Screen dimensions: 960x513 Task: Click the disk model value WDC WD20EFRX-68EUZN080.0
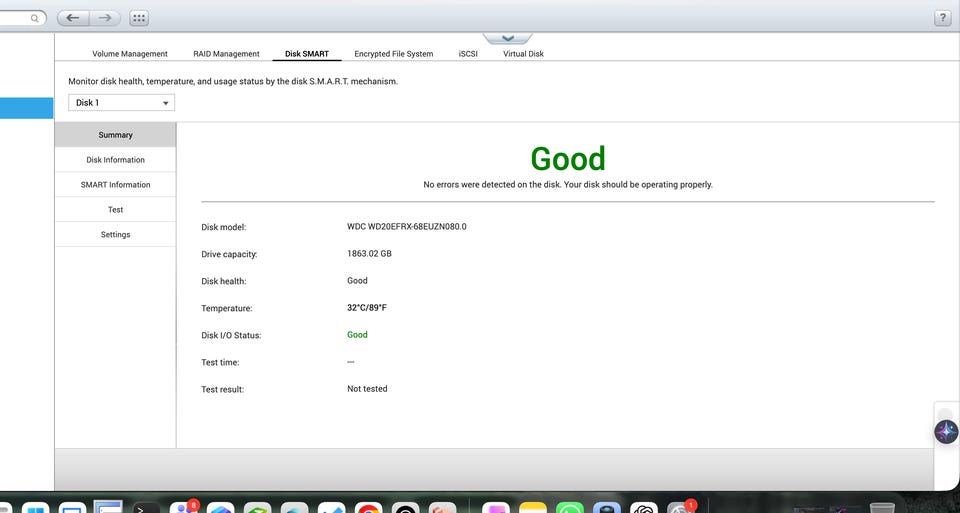[407, 227]
